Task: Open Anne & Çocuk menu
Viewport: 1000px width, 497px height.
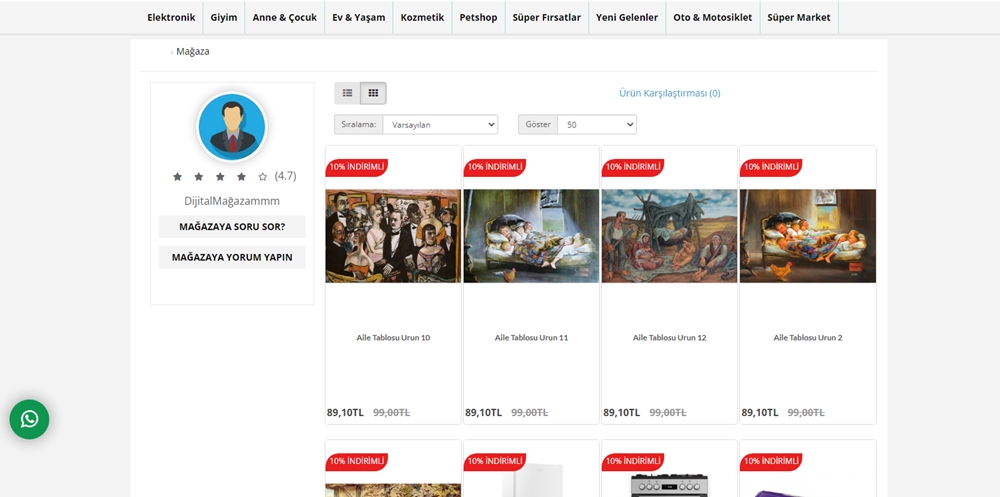Action: point(284,17)
